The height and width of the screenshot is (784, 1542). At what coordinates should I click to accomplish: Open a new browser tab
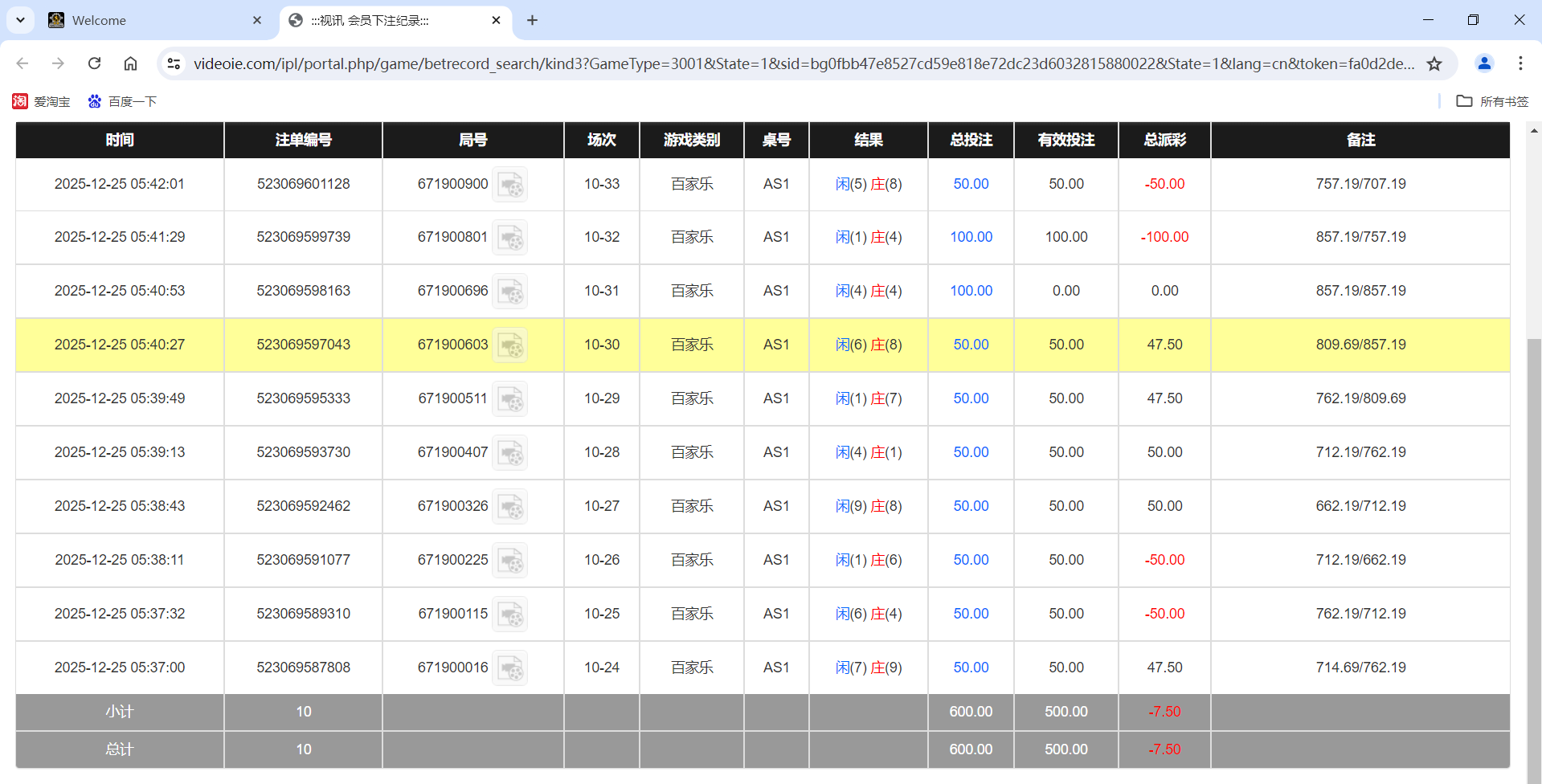[532, 20]
